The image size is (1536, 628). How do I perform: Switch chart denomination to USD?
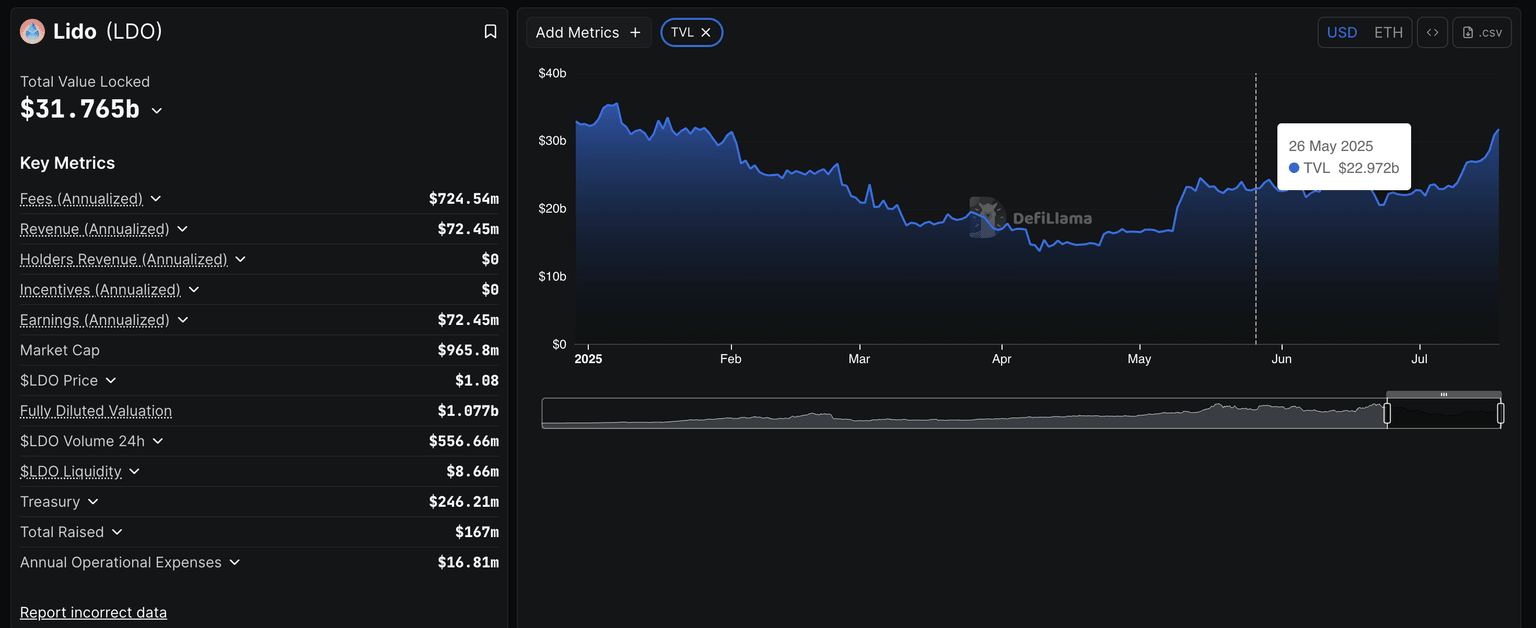coord(1342,32)
